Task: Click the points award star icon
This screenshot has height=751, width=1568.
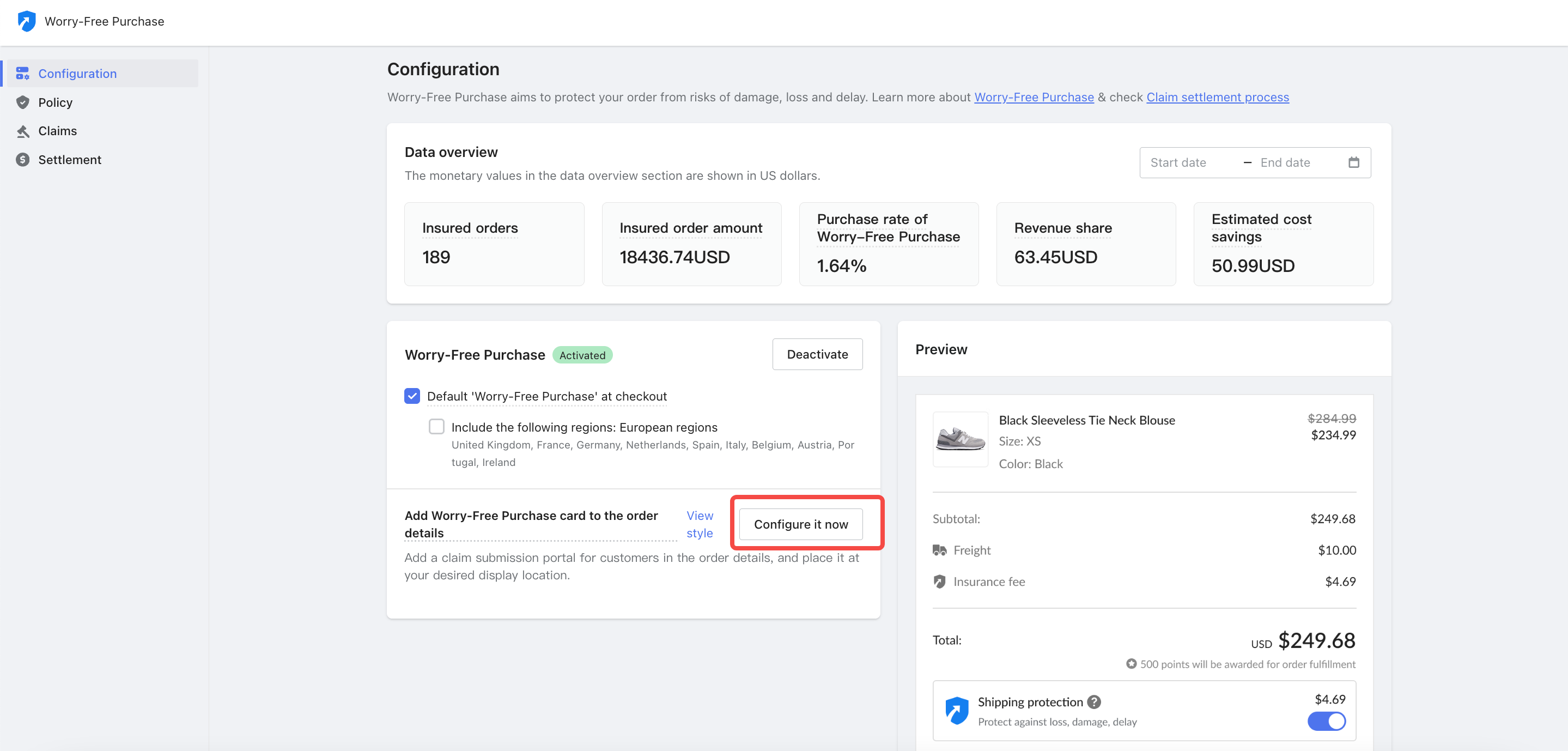Action: coord(1131,664)
